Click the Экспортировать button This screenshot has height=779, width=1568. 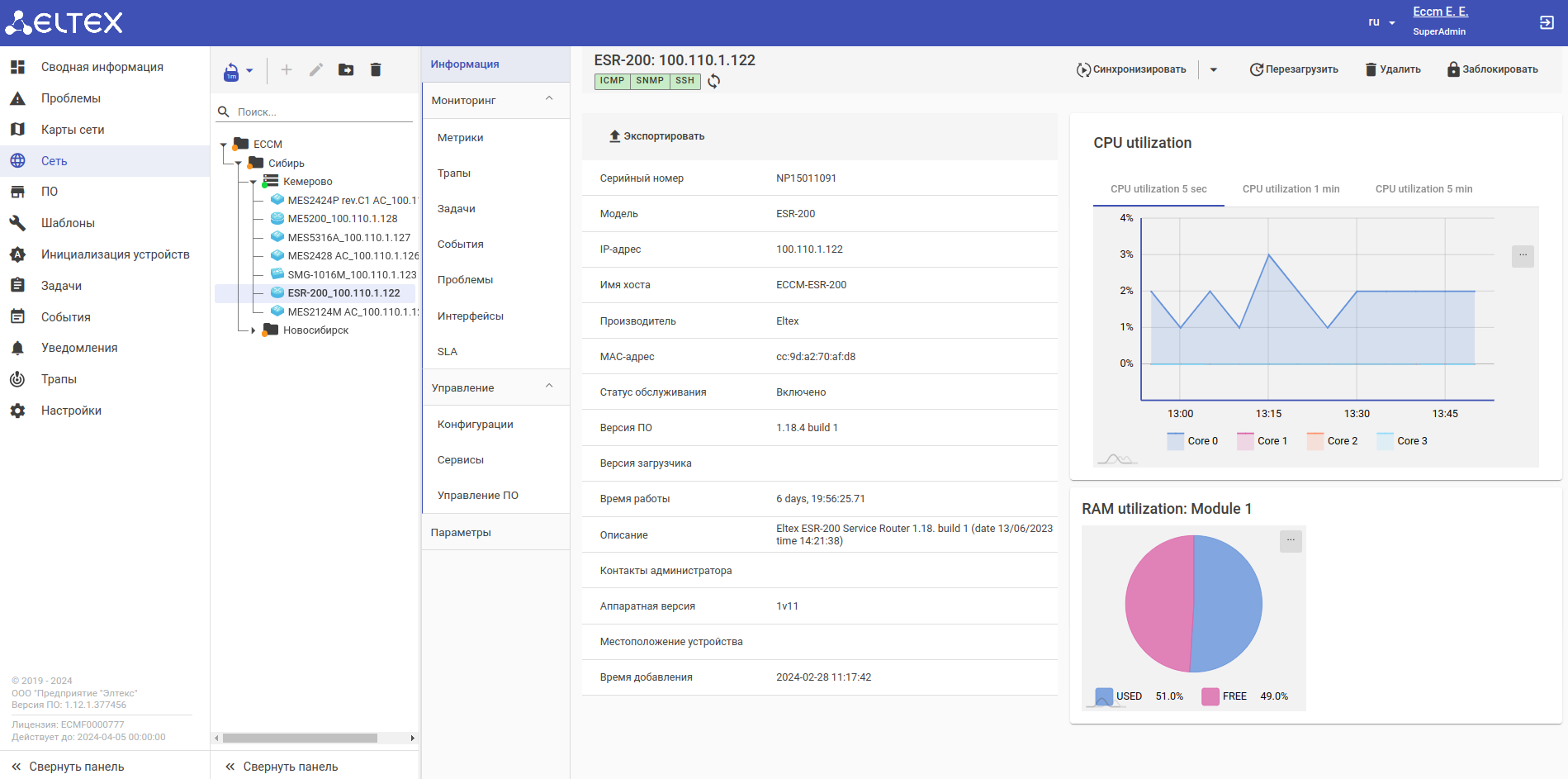click(656, 136)
